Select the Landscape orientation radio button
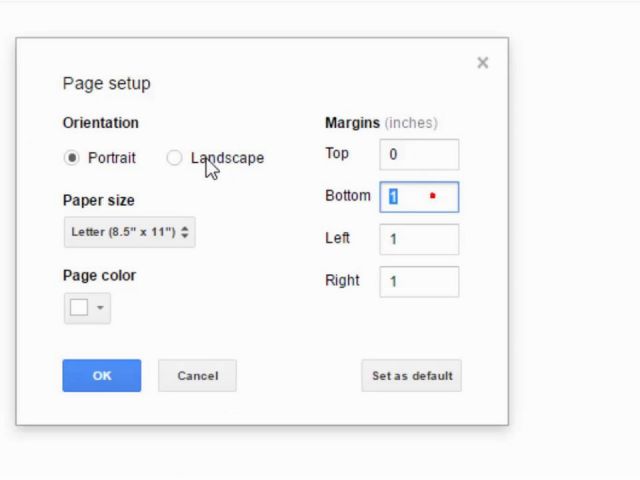 click(x=174, y=158)
